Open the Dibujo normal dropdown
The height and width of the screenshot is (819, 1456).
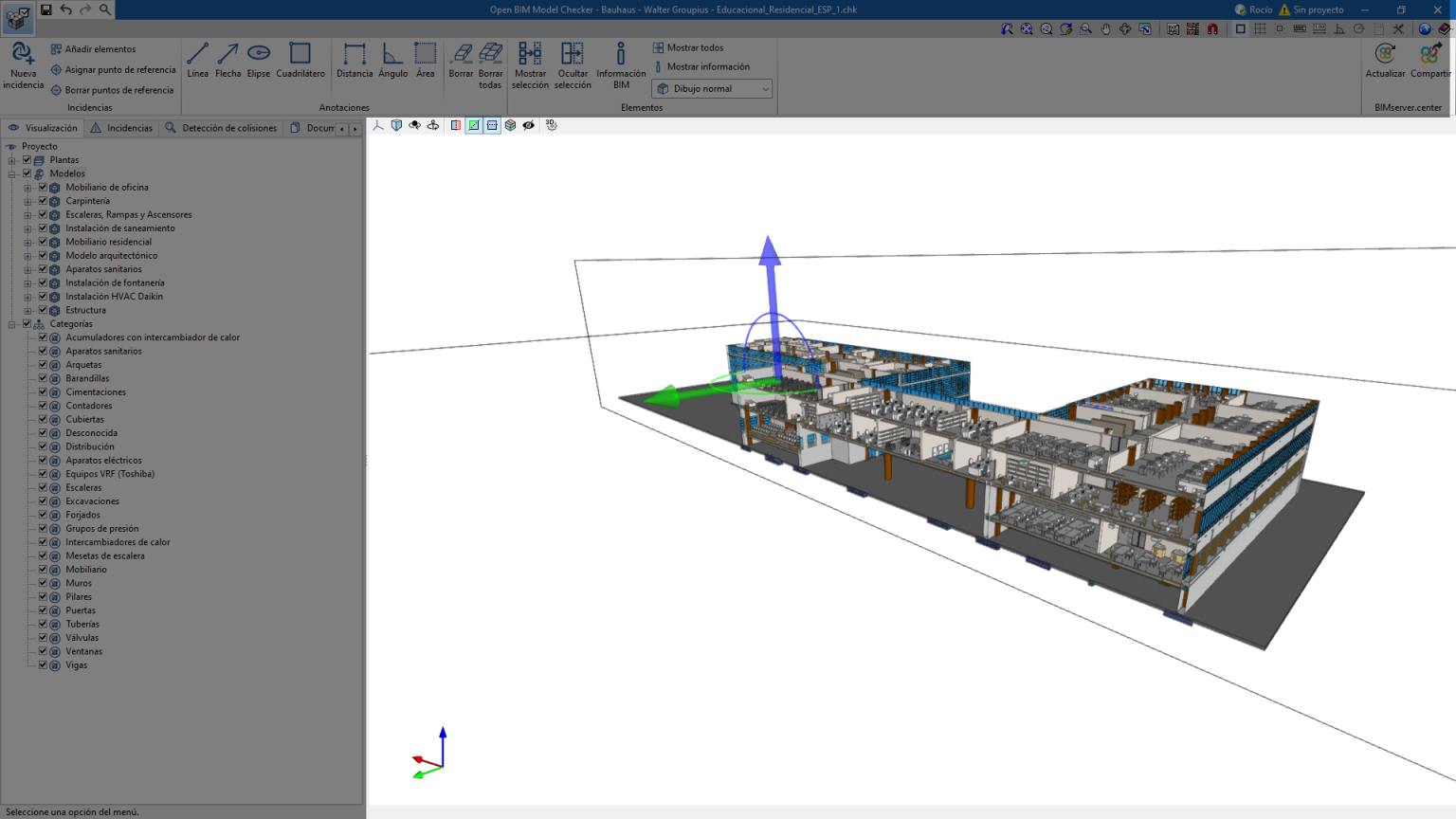712,89
